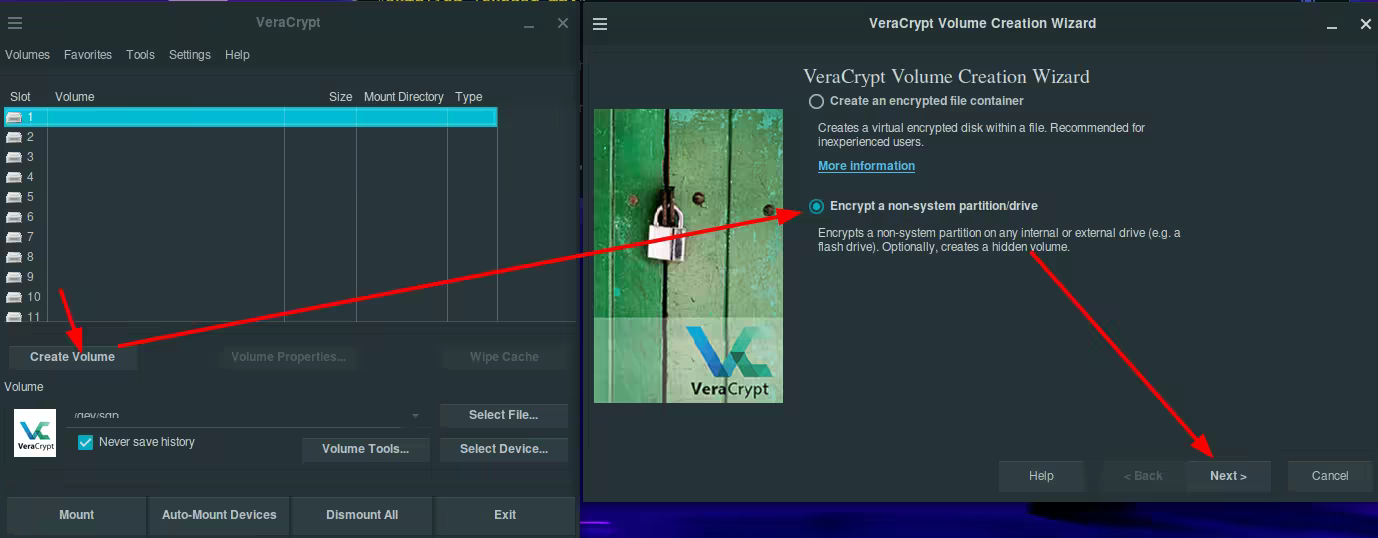Click the drive icon for slot 2
The image size is (1378, 538).
click(14, 137)
